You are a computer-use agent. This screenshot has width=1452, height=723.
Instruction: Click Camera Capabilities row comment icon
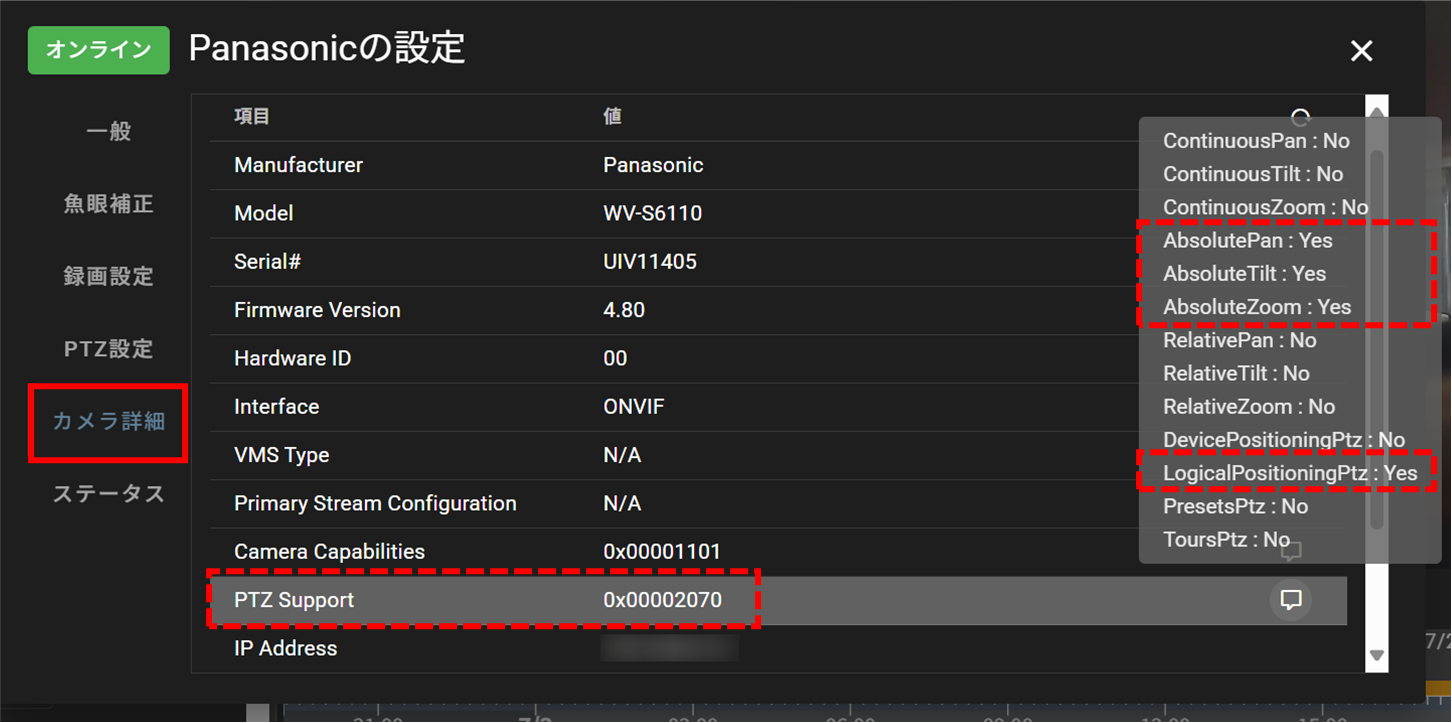click(x=1291, y=551)
